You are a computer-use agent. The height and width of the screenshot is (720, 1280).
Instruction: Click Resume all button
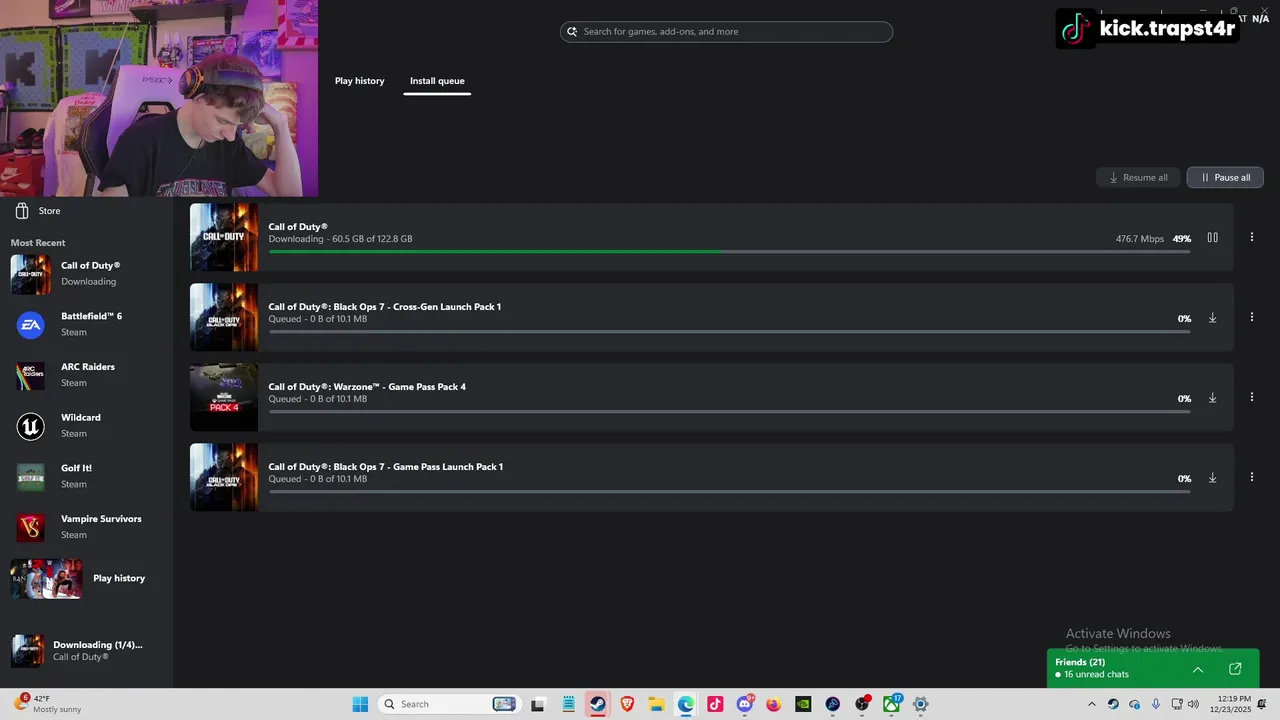tap(1138, 177)
